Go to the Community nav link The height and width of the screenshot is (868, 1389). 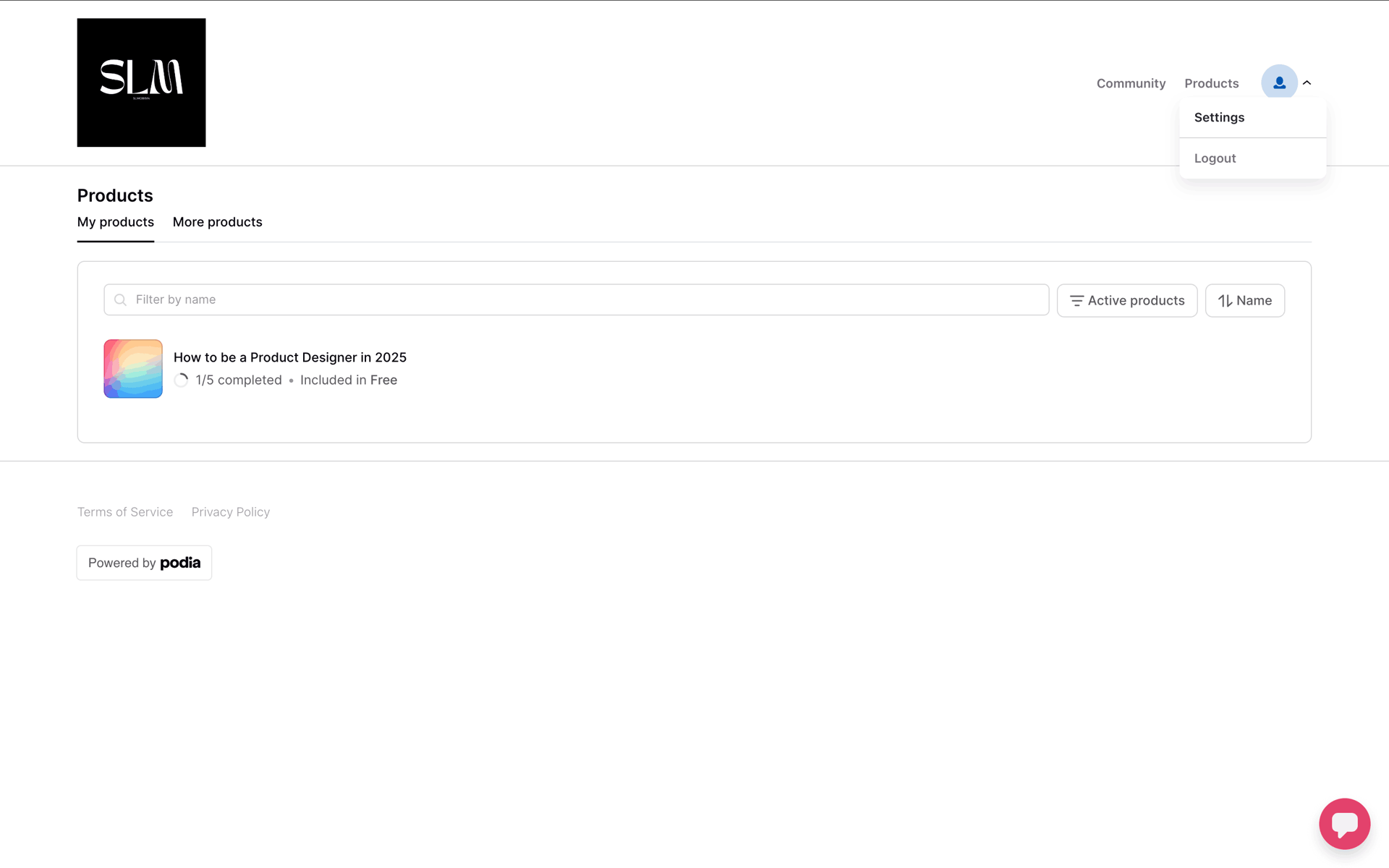pos(1131,83)
